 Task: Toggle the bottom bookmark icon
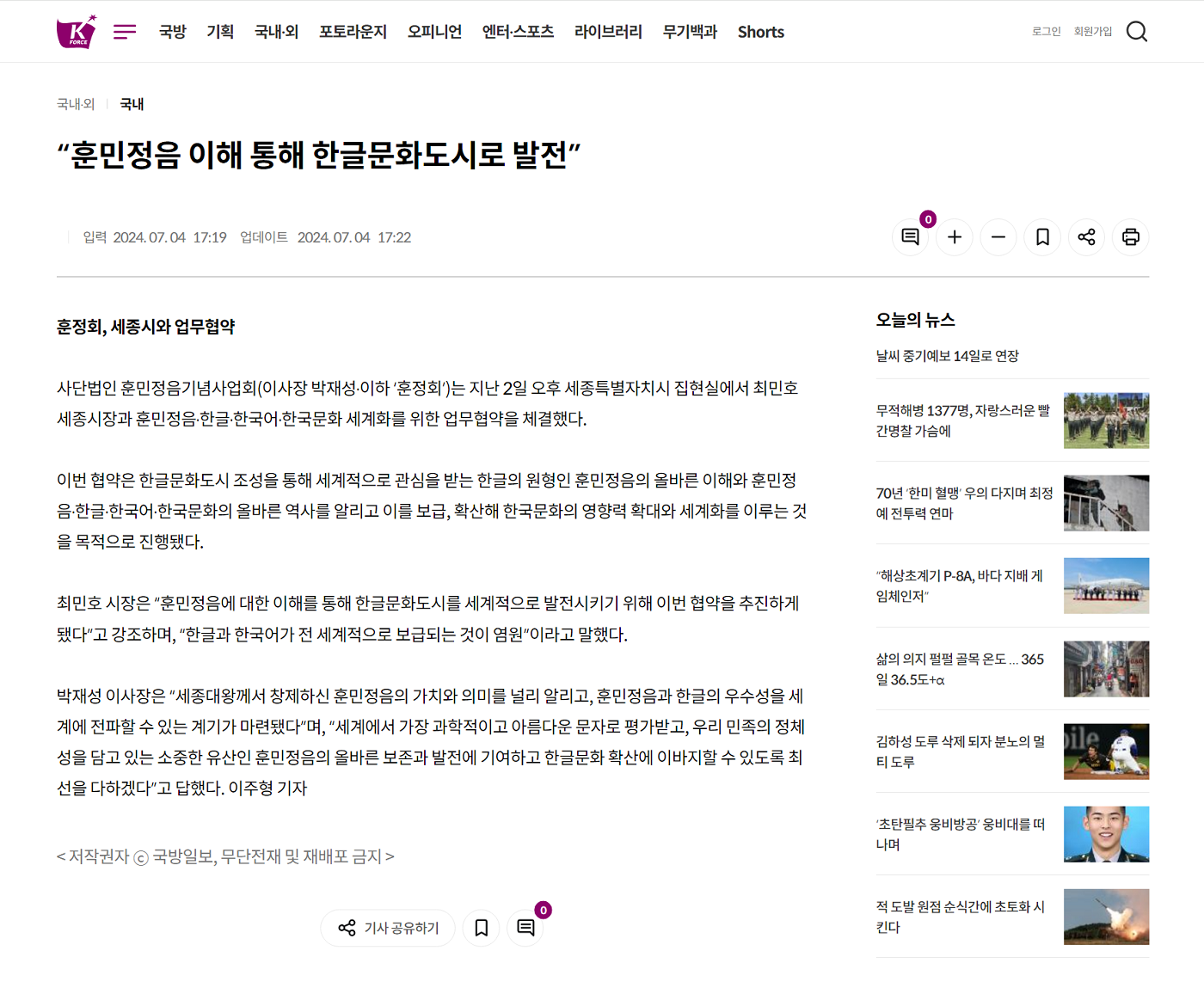[482, 928]
